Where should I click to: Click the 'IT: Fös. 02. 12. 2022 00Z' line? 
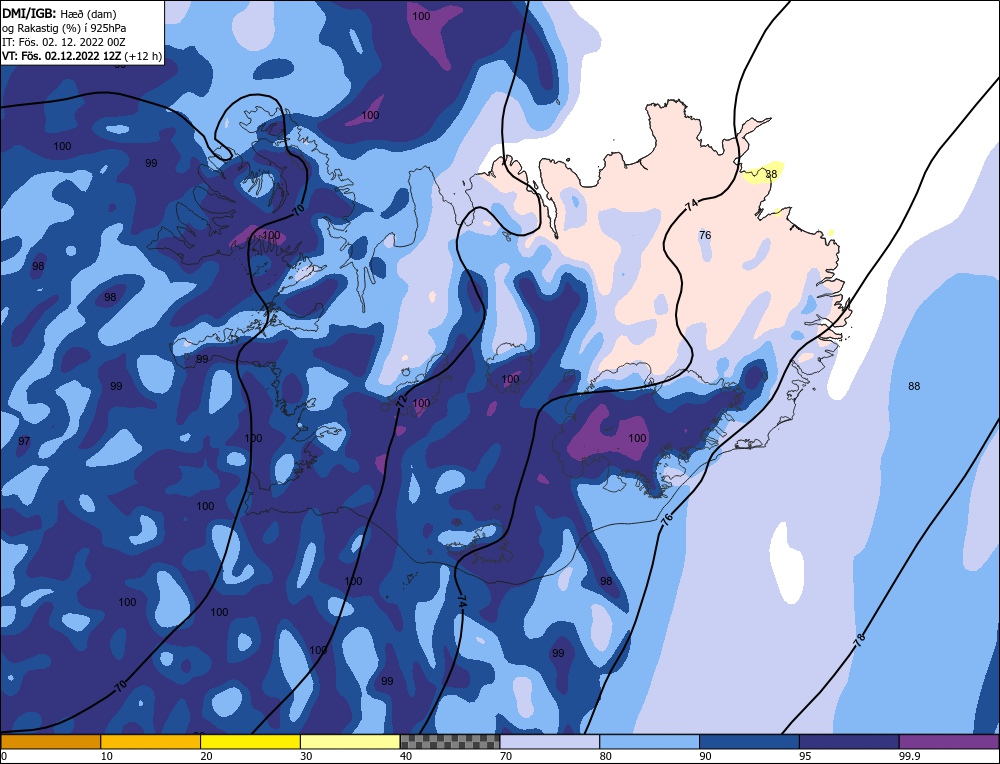64,42
